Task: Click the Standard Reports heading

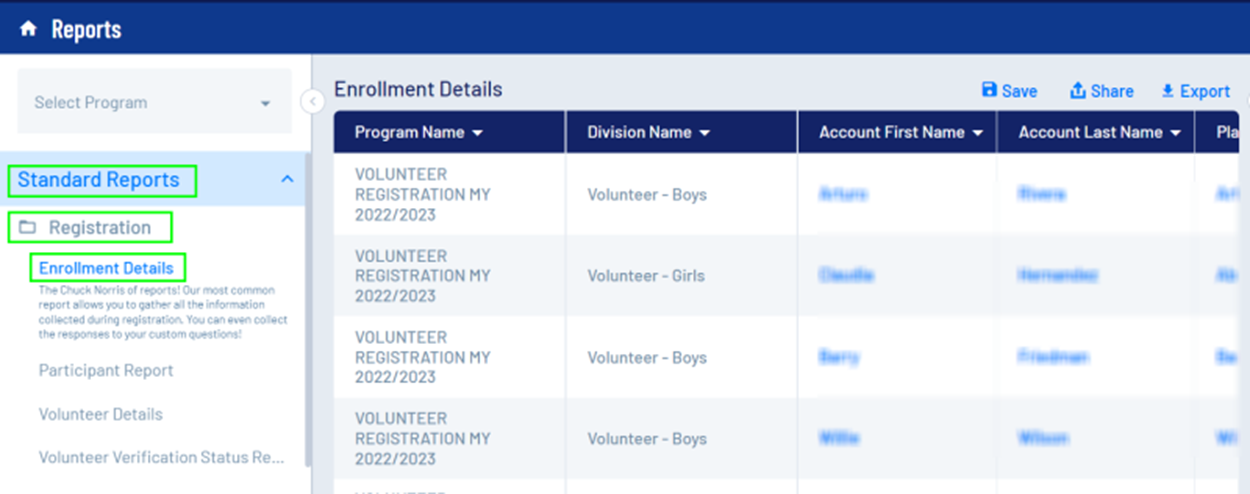Action: click(99, 180)
